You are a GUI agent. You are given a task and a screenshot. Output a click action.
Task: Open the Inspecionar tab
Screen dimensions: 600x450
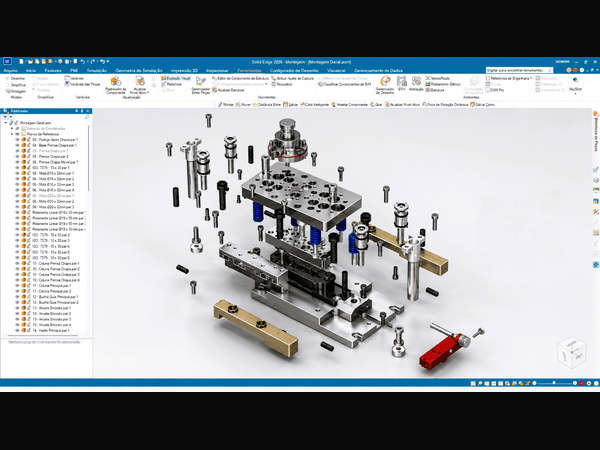click(217, 70)
